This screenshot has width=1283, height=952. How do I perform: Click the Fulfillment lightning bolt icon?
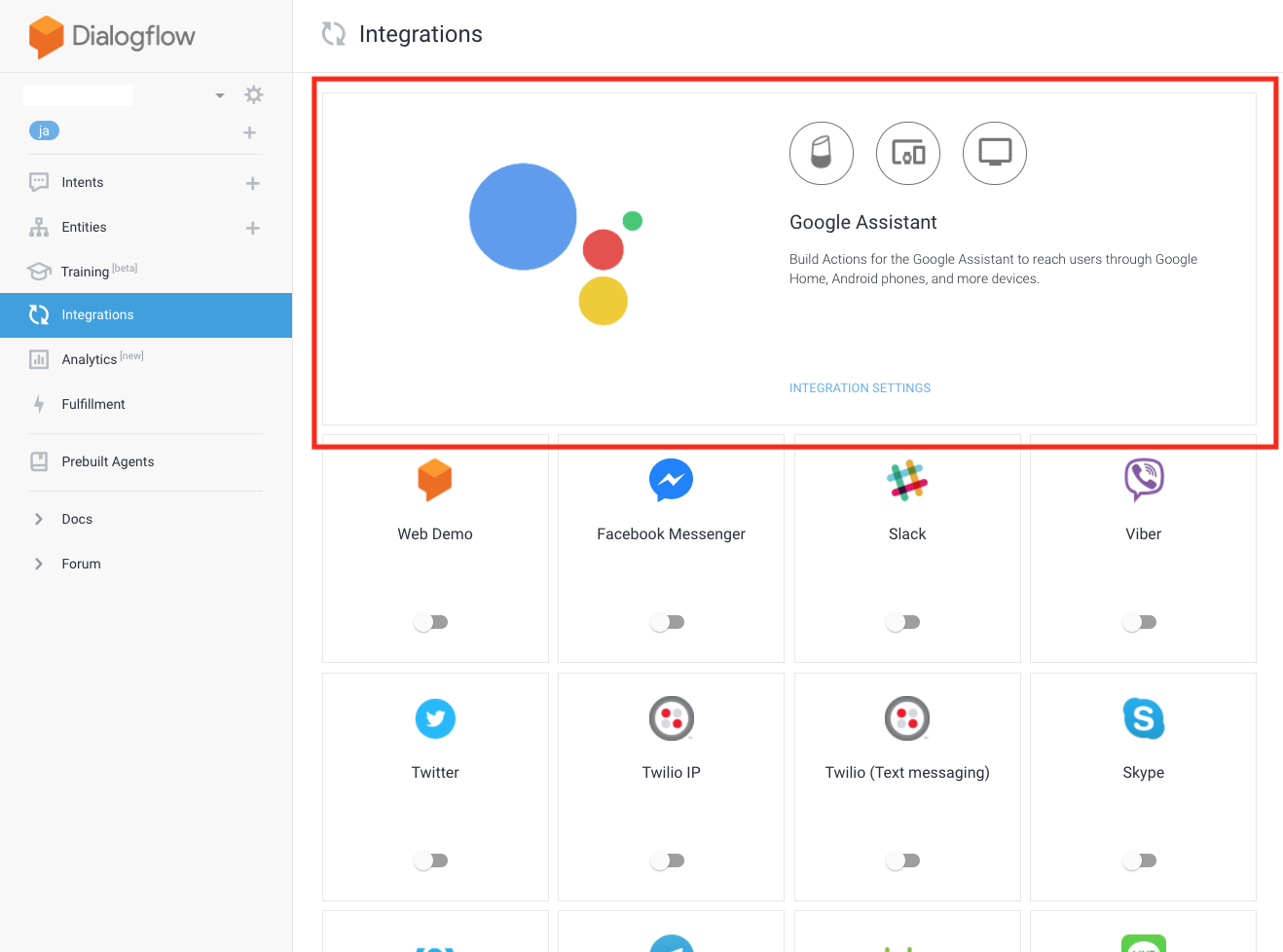[x=39, y=404]
